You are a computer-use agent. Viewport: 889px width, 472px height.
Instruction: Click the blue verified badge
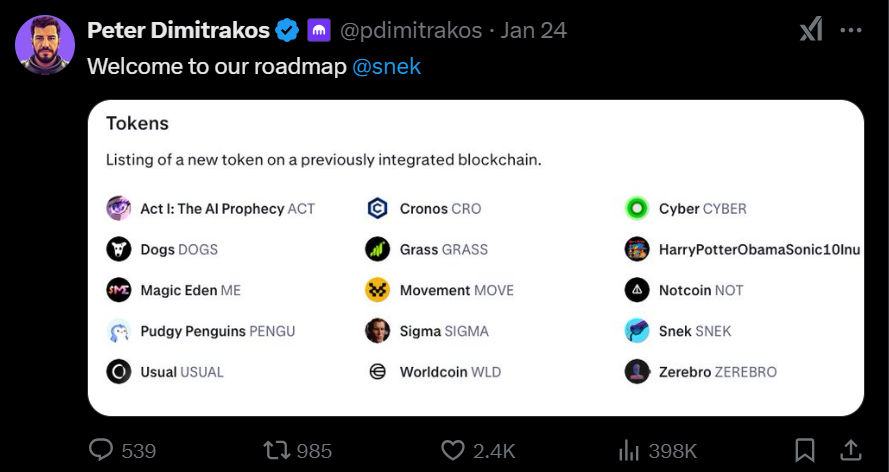pos(287,30)
